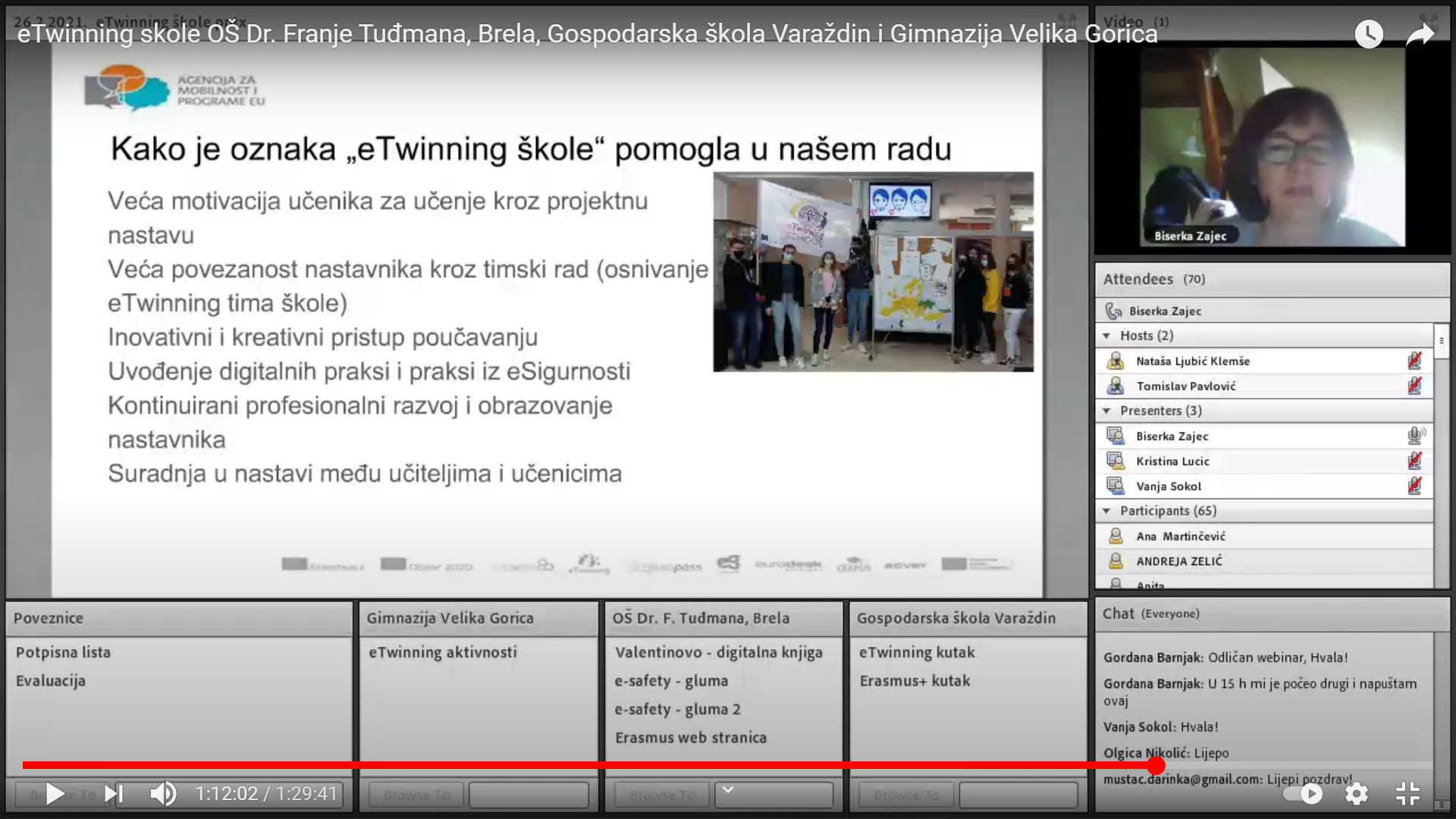Click Kristina Lucic muted microphone icon
The image size is (1456, 819).
[x=1414, y=460]
